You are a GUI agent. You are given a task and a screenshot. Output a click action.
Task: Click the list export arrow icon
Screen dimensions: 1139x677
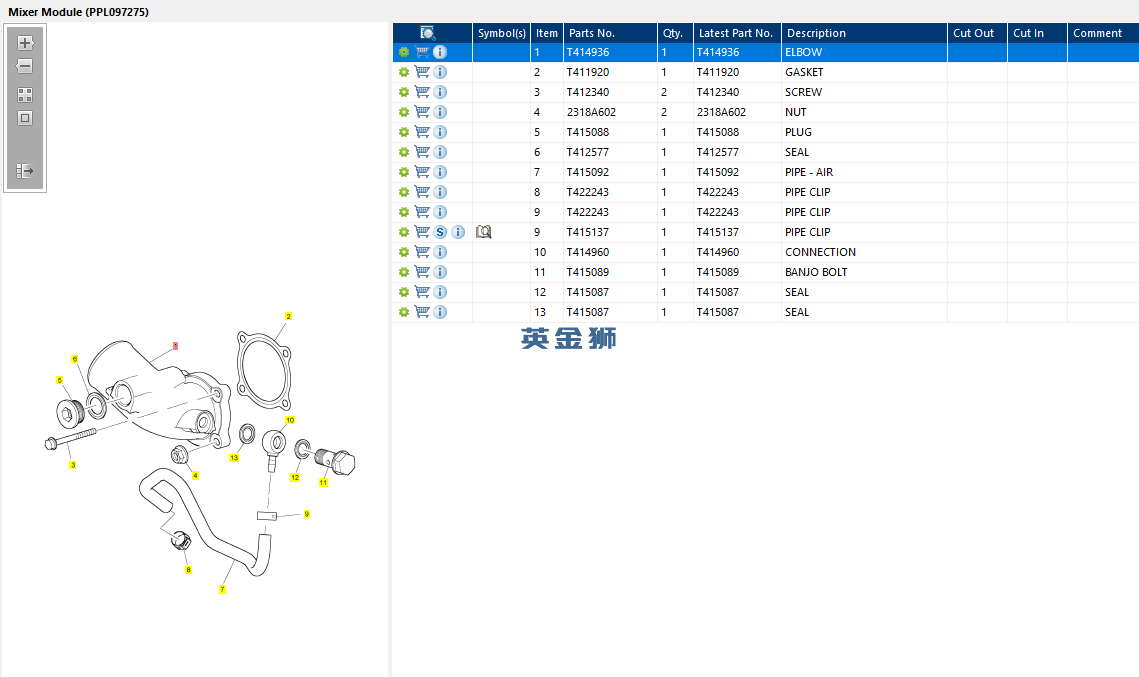[x=25, y=171]
